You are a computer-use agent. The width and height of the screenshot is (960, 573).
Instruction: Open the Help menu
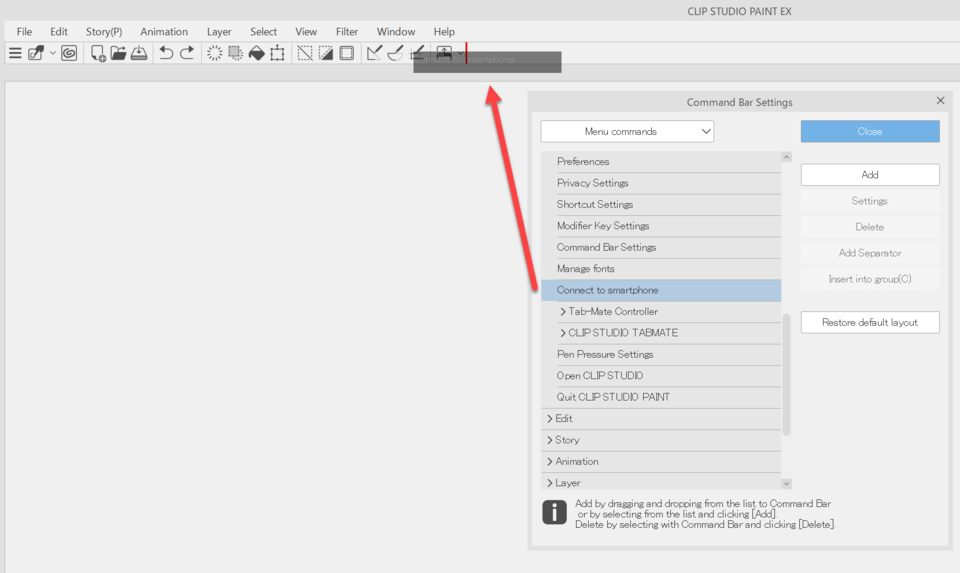[444, 32]
